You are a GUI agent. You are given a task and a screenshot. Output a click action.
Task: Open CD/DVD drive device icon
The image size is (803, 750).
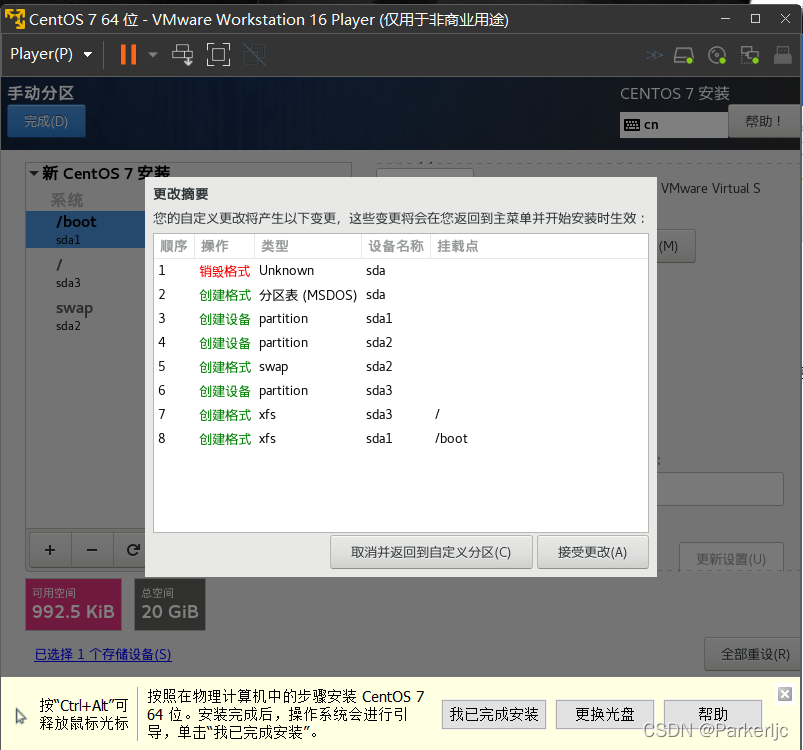pyautogui.click(x=717, y=55)
